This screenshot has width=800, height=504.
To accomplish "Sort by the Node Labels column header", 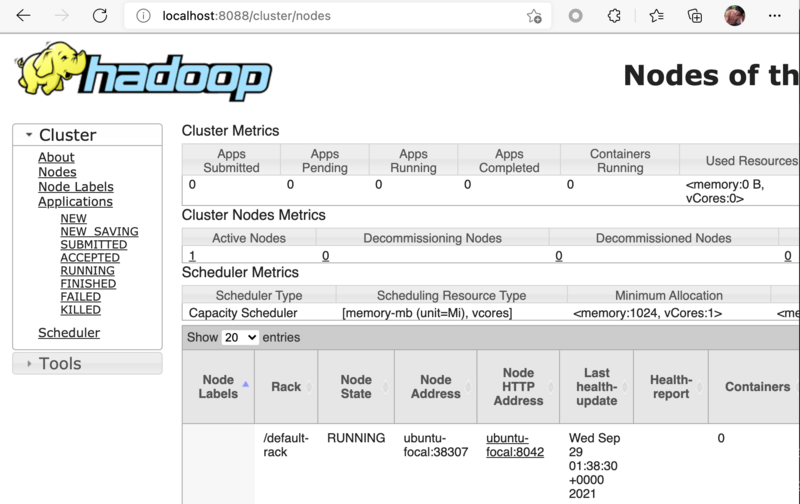I will point(218,387).
